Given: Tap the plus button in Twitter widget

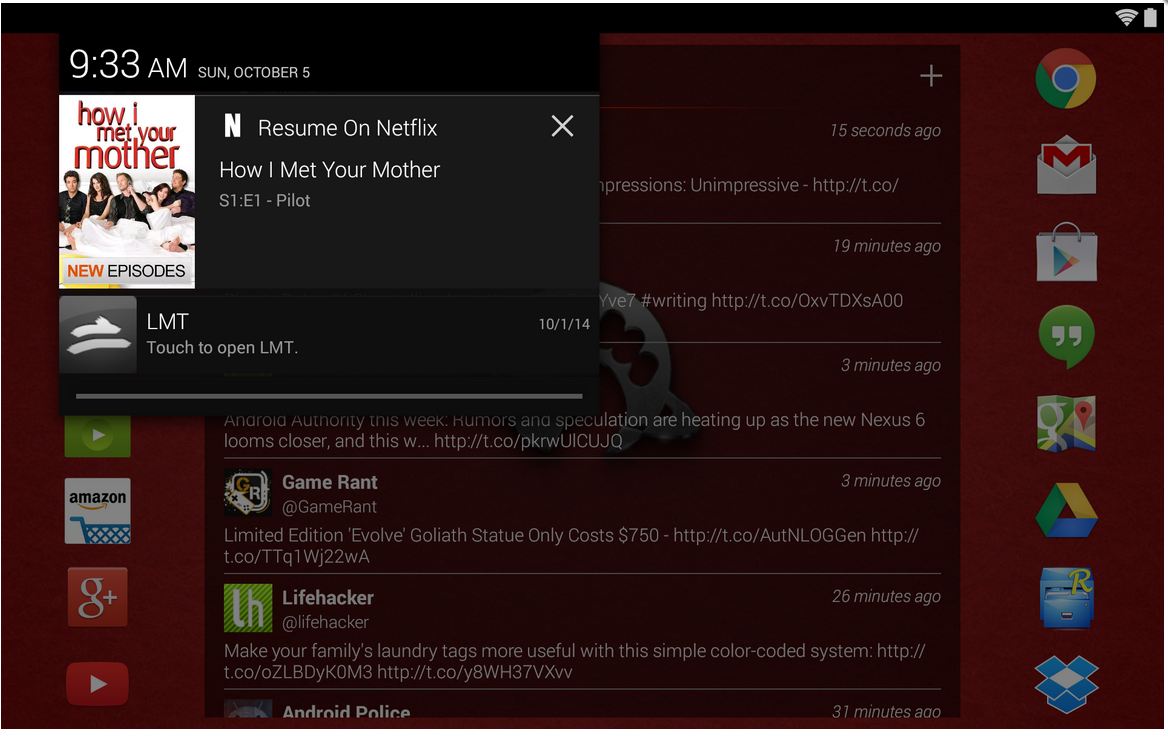Looking at the screenshot, I should [x=930, y=76].
